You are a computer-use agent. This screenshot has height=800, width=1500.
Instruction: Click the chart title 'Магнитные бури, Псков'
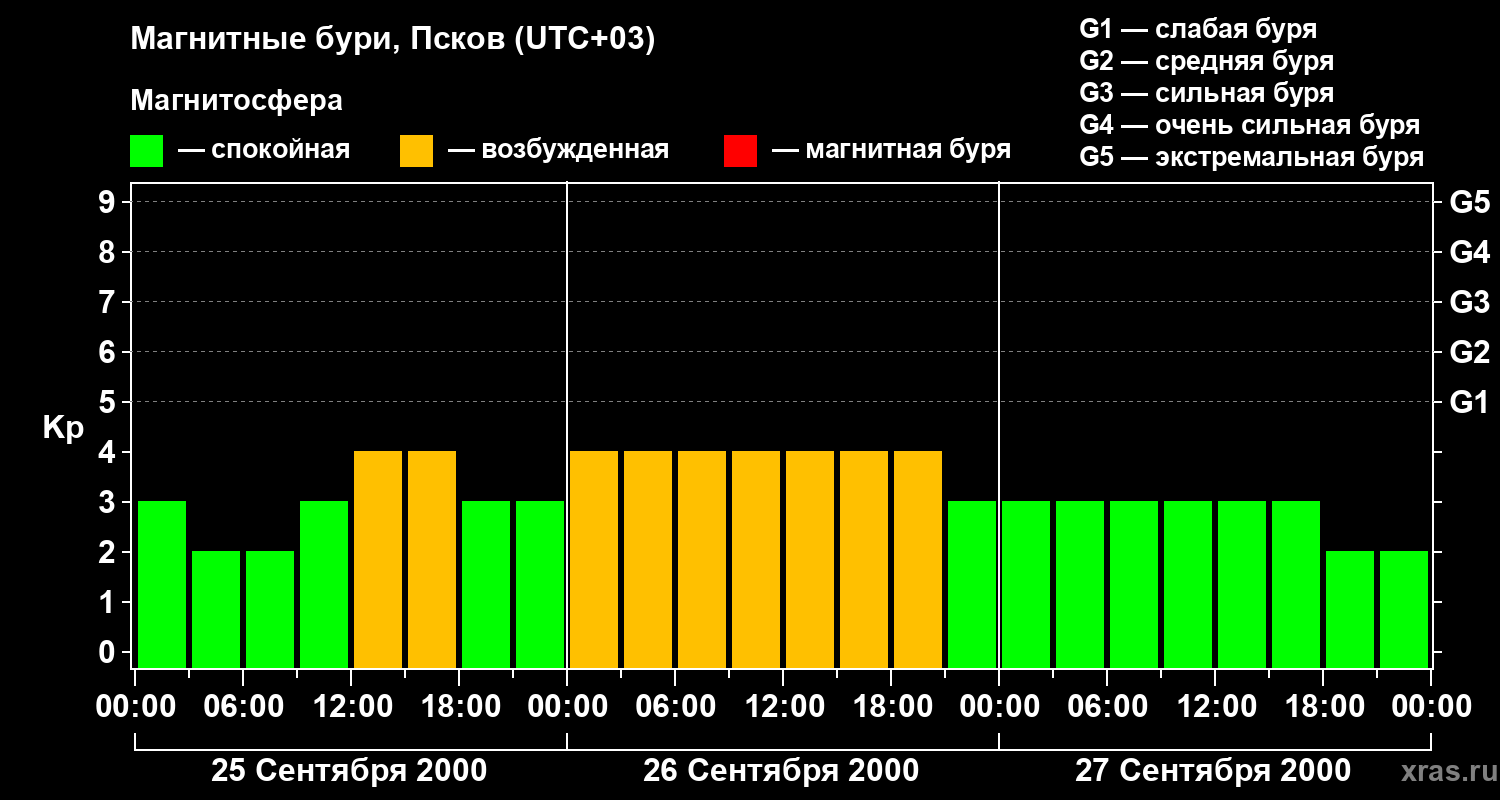coord(392,40)
